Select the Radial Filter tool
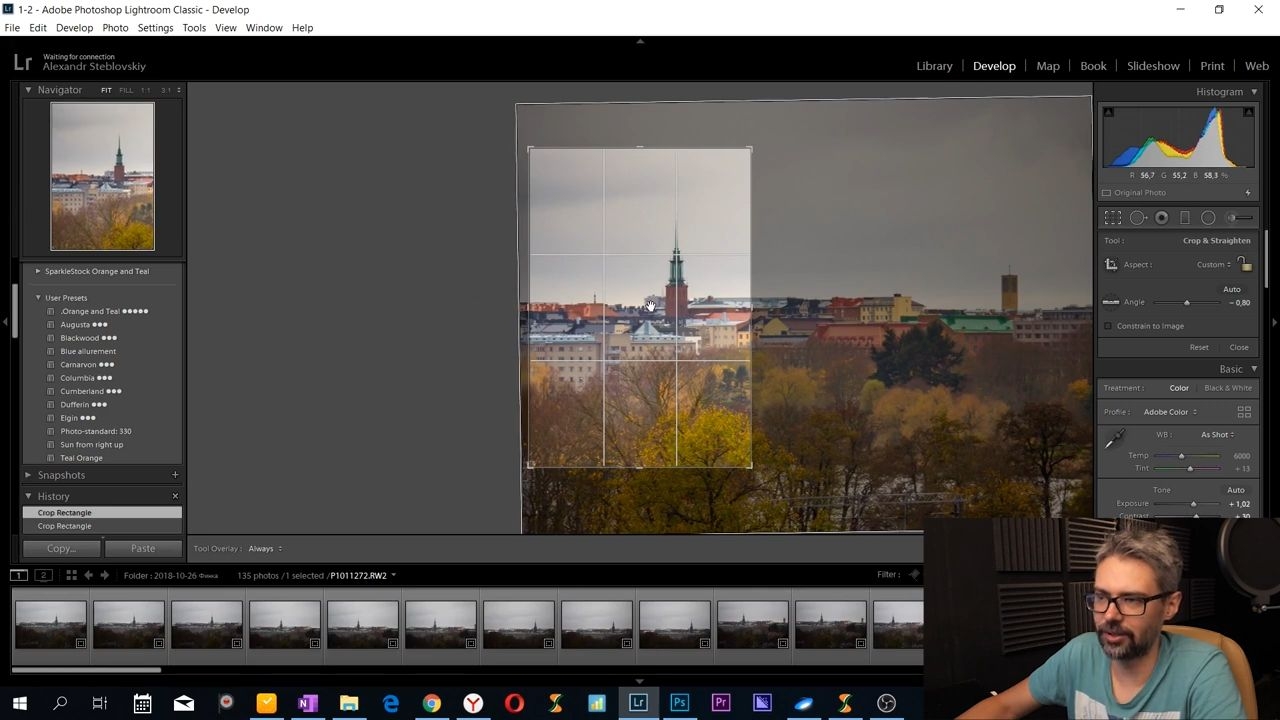Viewport: 1280px width, 720px height. pos(1208,218)
